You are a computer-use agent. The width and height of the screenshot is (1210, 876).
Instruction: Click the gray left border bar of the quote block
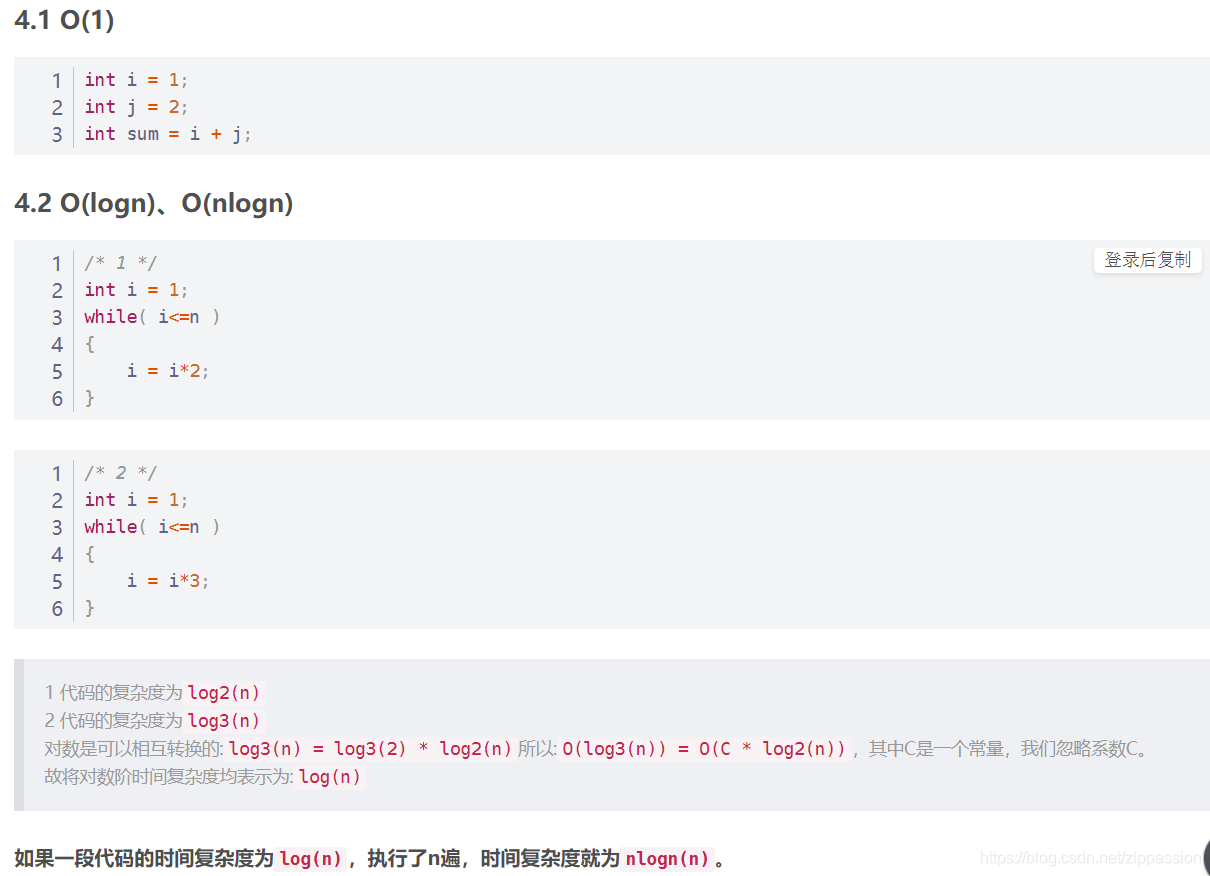(18, 735)
